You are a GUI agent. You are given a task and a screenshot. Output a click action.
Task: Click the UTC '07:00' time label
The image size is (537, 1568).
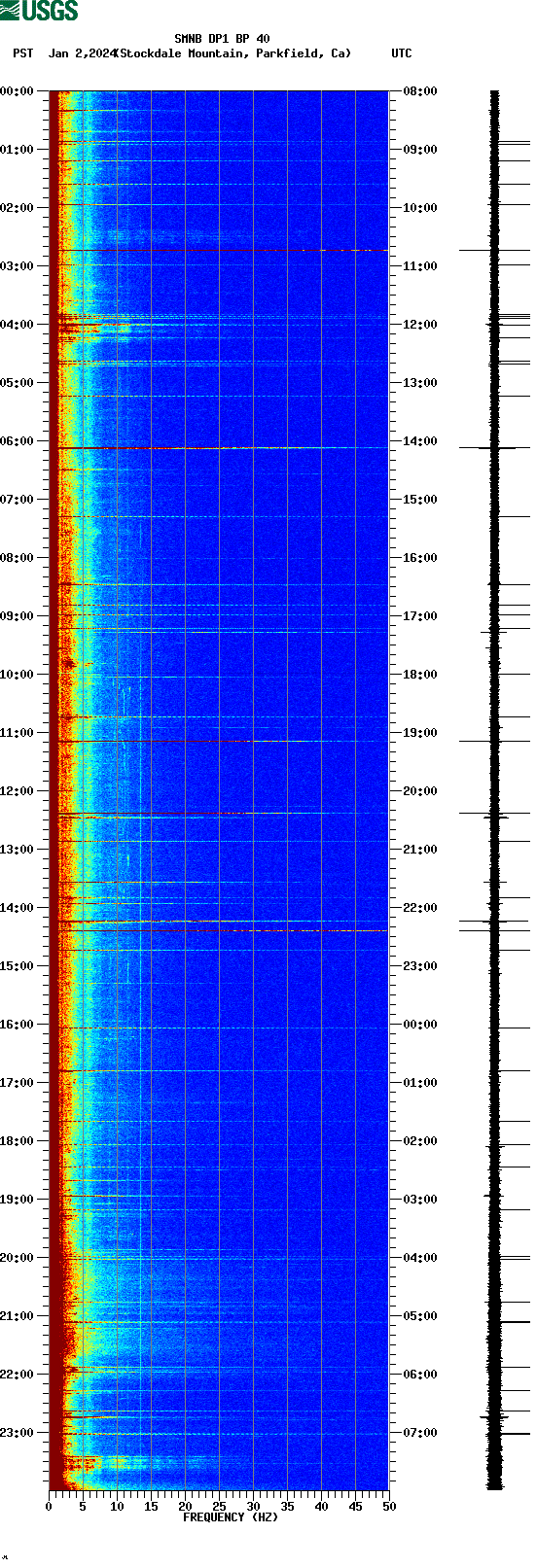coord(420,1433)
